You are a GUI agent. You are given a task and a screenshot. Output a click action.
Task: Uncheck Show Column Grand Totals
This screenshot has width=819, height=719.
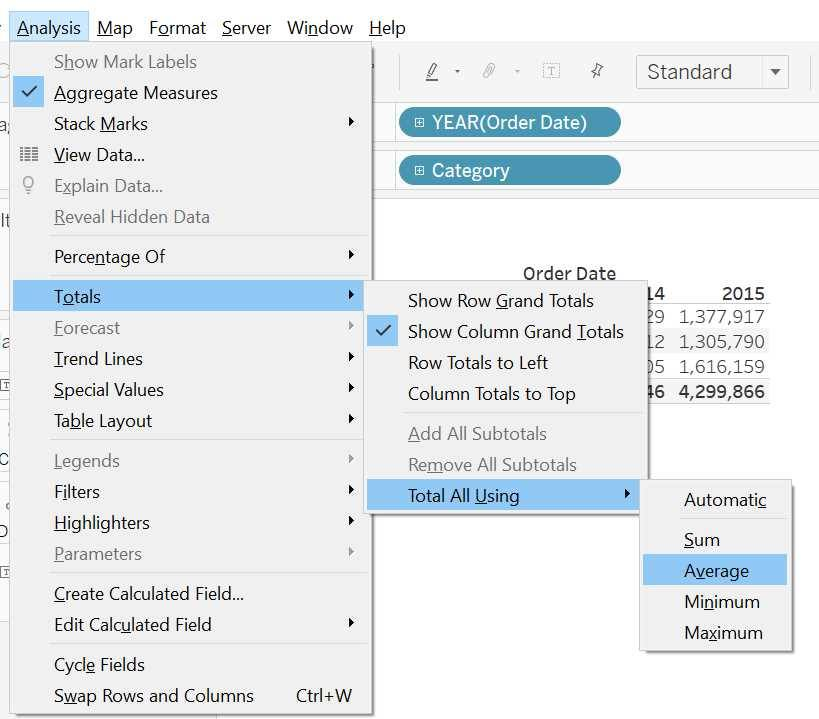click(x=515, y=332)
